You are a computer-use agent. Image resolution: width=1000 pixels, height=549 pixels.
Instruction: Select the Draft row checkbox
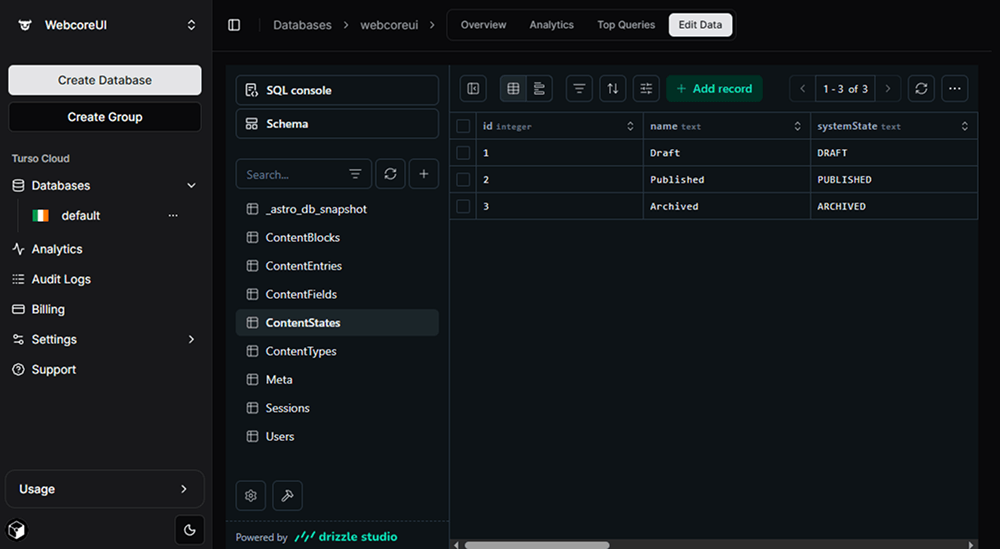click(x=464, y=153)
